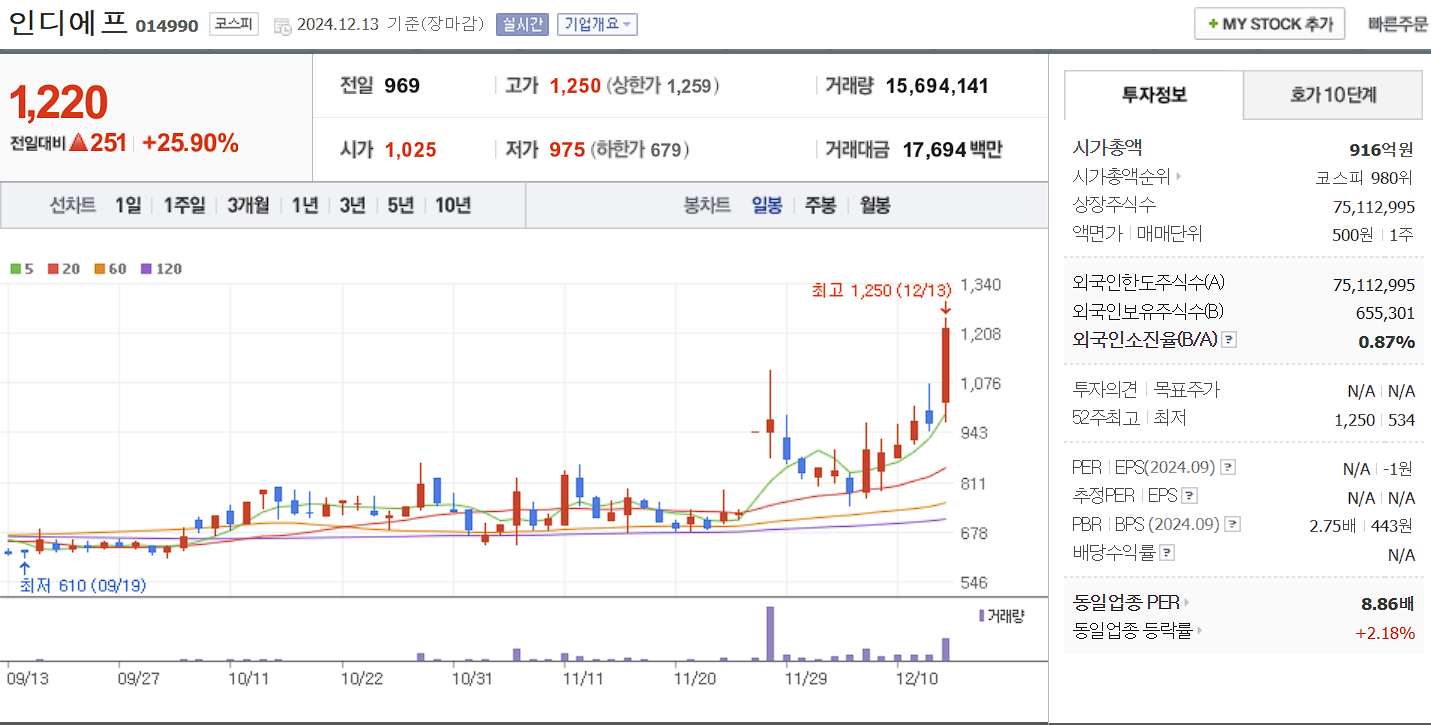Toggle the green 5-day moving average legend

coord(17,268)
